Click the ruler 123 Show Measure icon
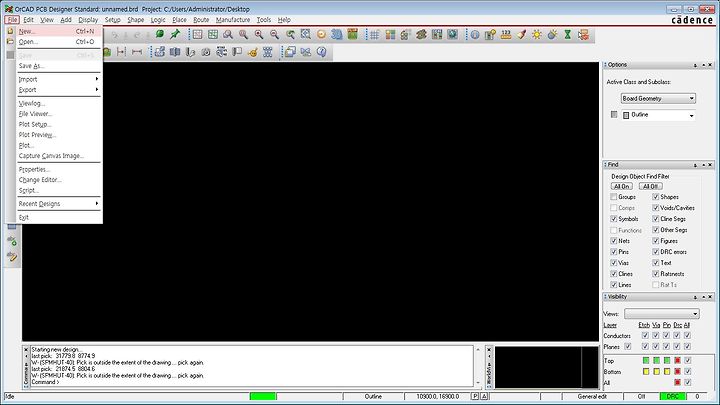This screenshot has height=405, width=720. (x=506, y=34)
